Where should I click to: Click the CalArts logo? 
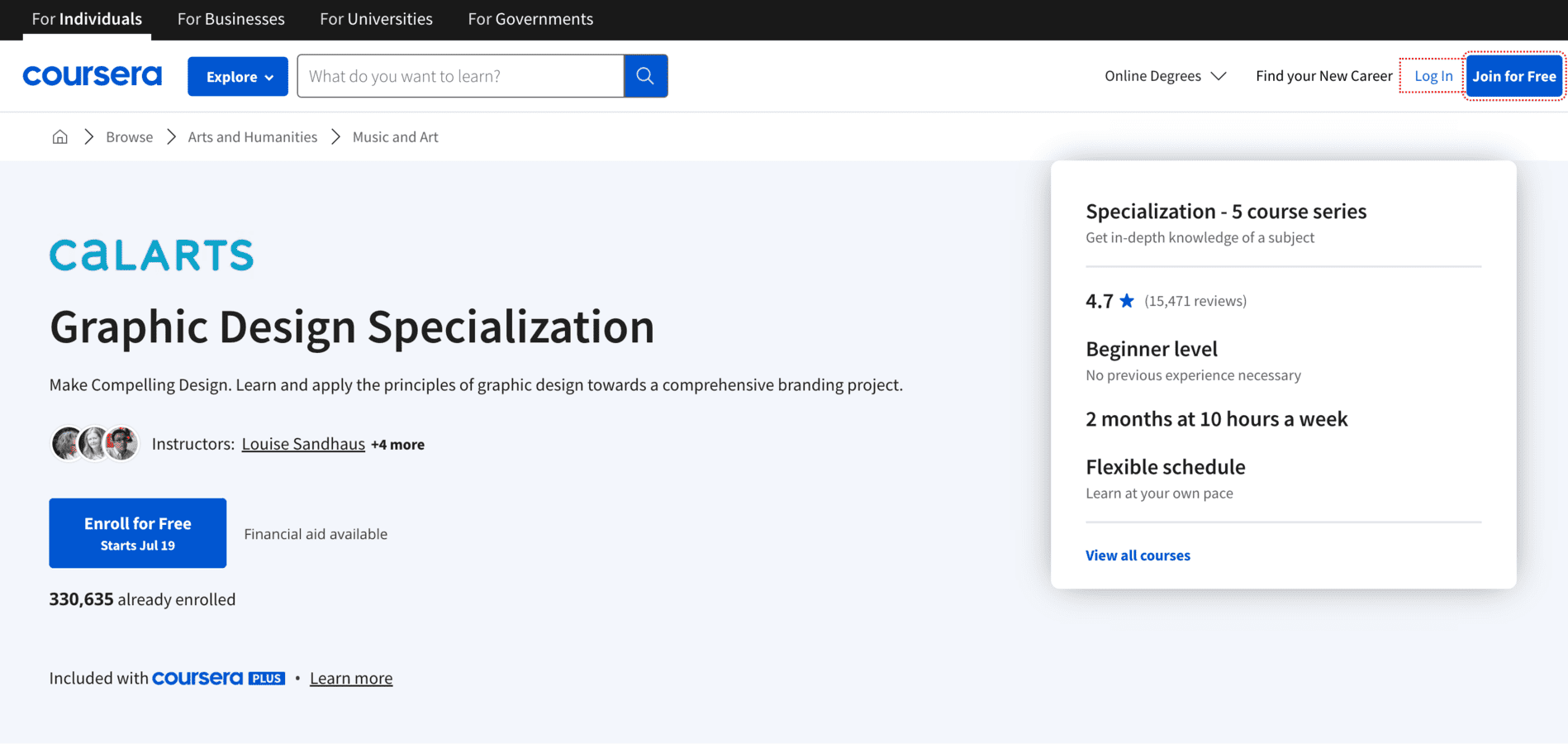(x=151, y=255)
